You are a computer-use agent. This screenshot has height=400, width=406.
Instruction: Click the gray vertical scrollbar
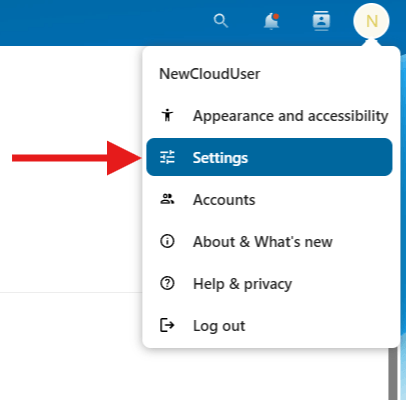[x=393, y=373]
